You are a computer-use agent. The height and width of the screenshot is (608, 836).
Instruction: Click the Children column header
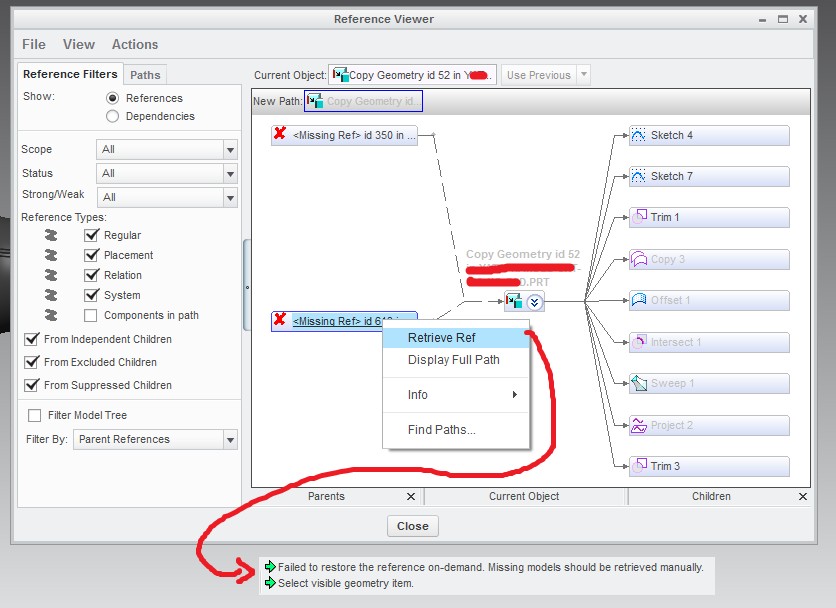click(711, 496)
